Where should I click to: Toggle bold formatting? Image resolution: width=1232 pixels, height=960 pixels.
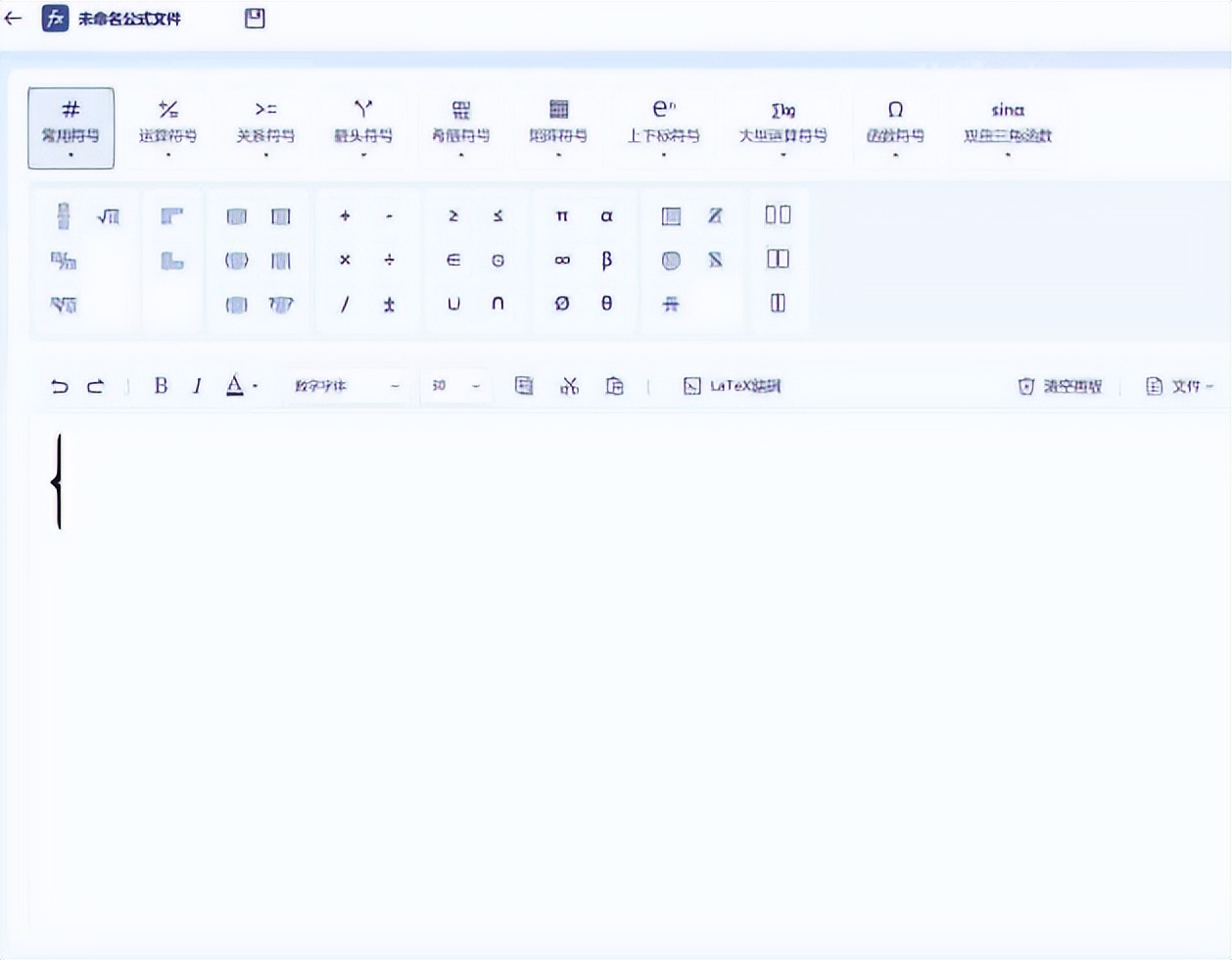pyautogui.click(x=160, y=385)
